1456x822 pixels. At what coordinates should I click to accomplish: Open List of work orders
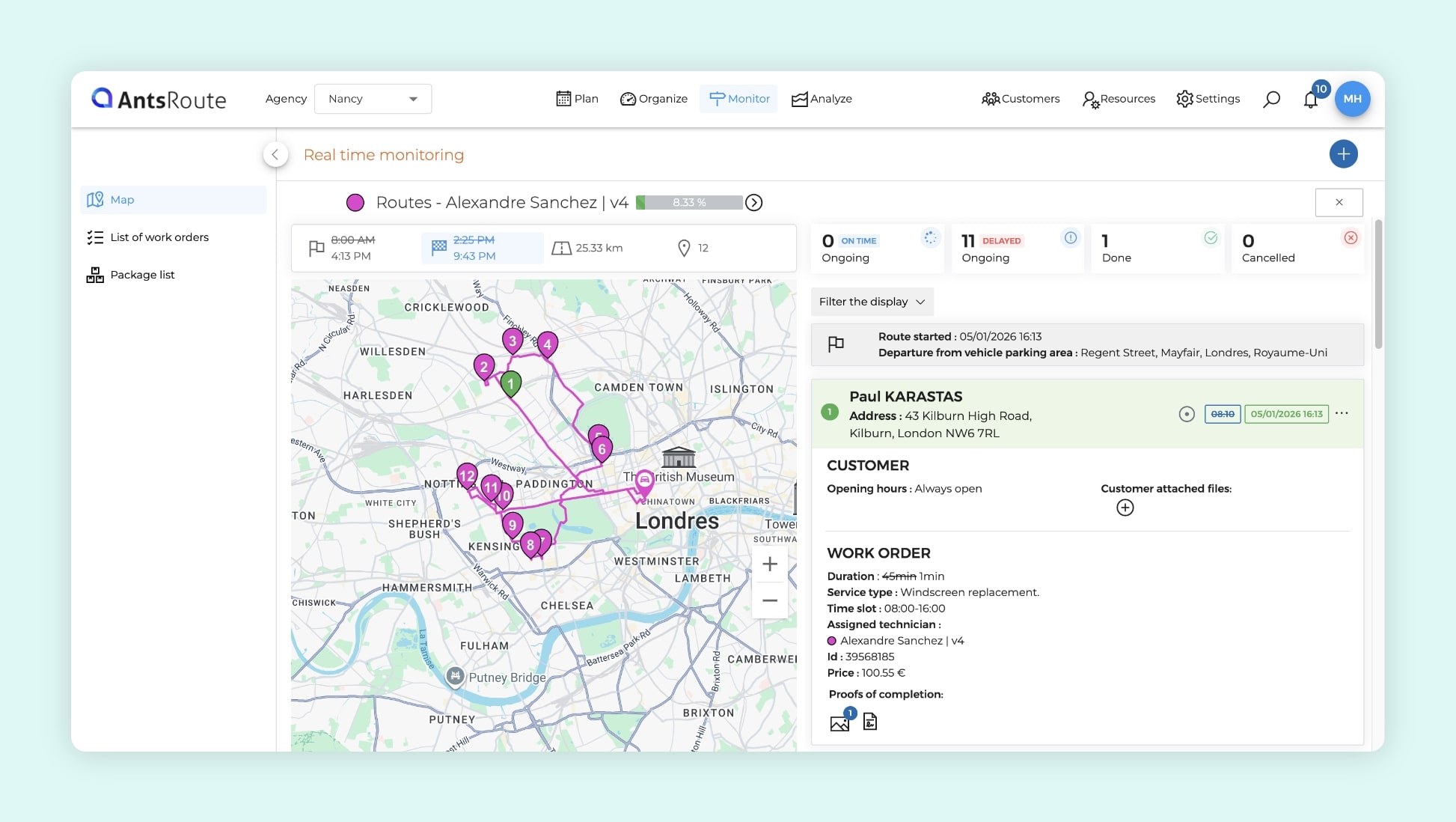[x=159, y=237]
